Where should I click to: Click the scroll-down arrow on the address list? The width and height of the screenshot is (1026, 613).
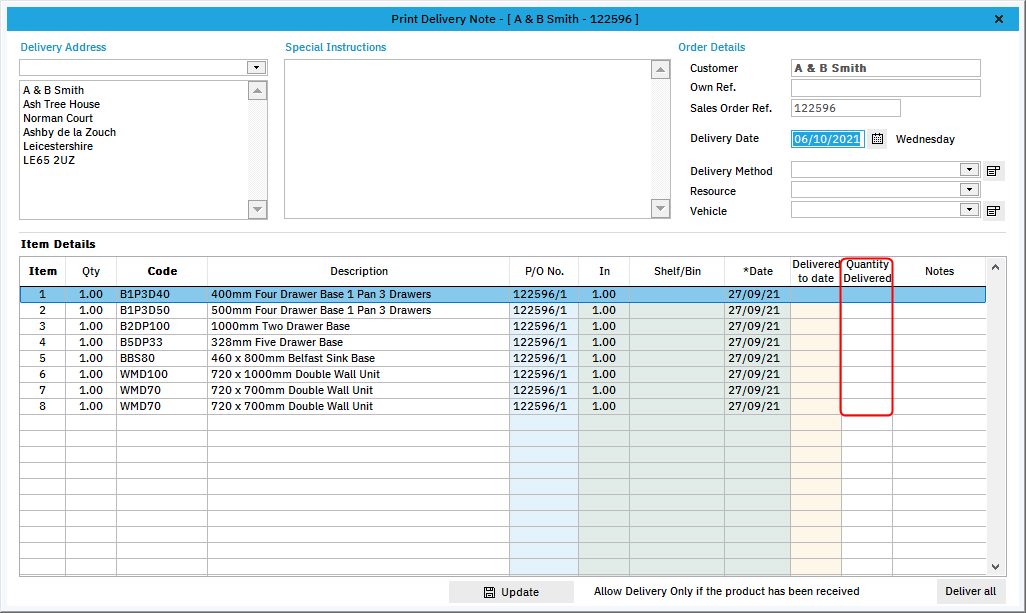pyautogui.click(x=257, y=210)
